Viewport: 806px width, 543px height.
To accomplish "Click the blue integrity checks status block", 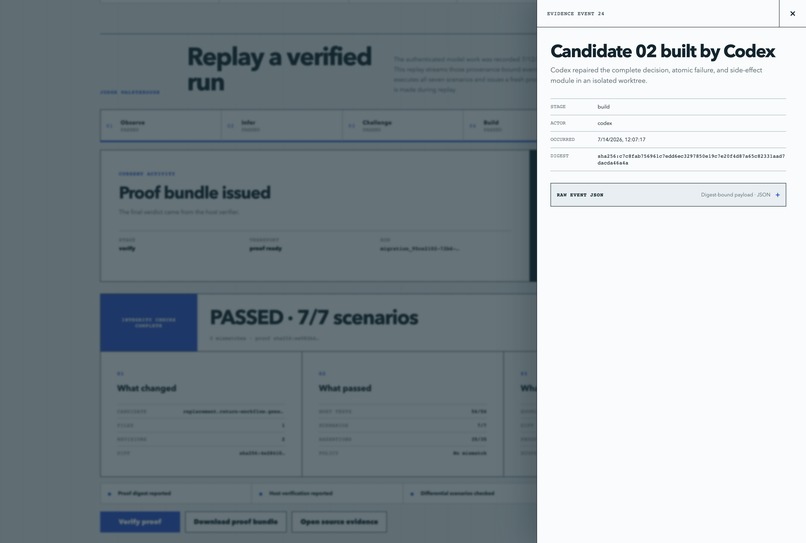I will [x=149, y=322].
